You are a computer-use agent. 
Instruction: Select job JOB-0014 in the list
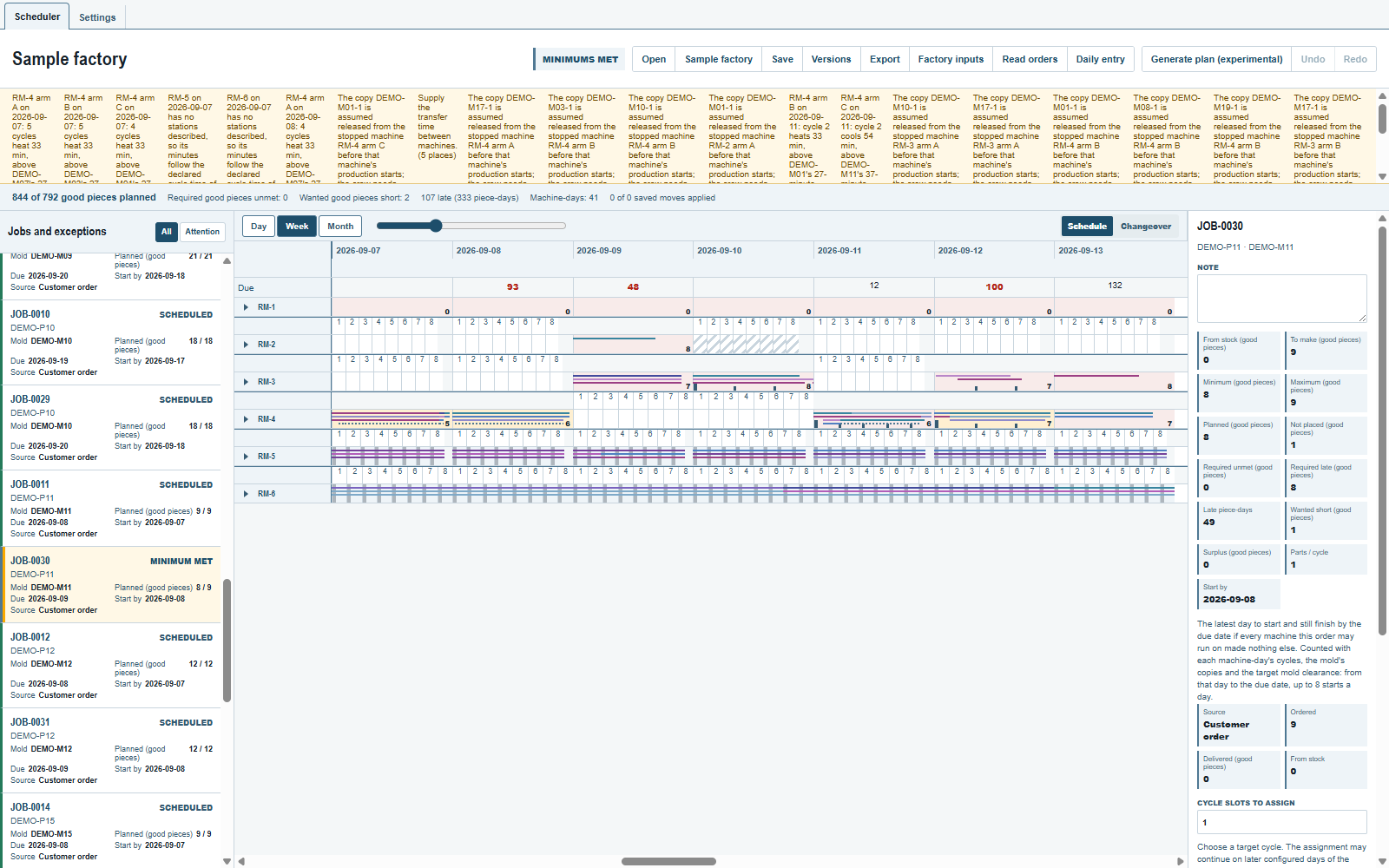tap(111, 832)
